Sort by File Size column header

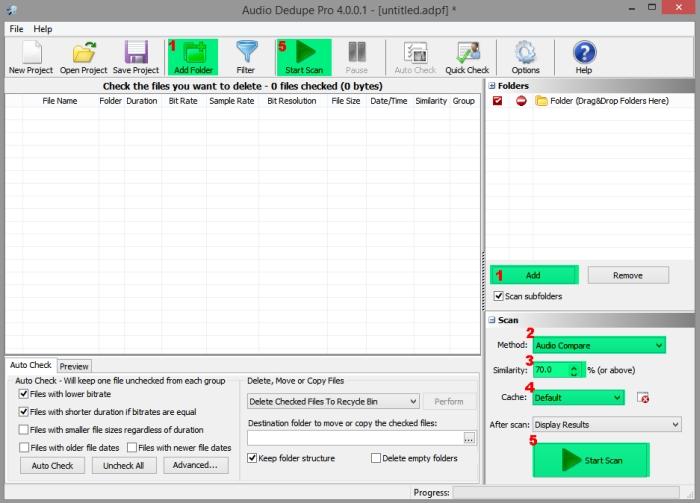pos(346,101)
